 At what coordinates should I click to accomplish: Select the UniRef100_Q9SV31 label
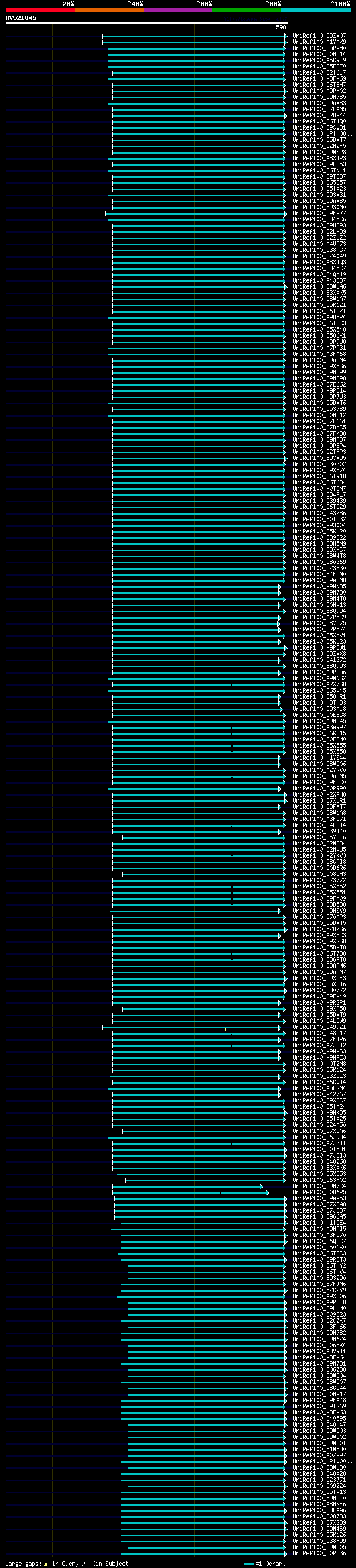click(x=319, y=195)
